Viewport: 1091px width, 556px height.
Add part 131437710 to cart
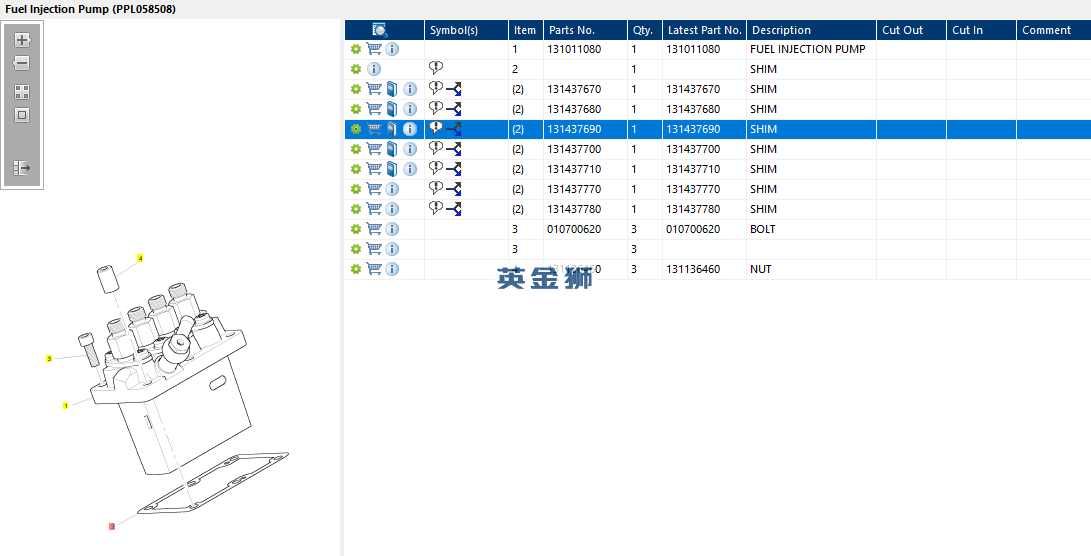(374, 169)
